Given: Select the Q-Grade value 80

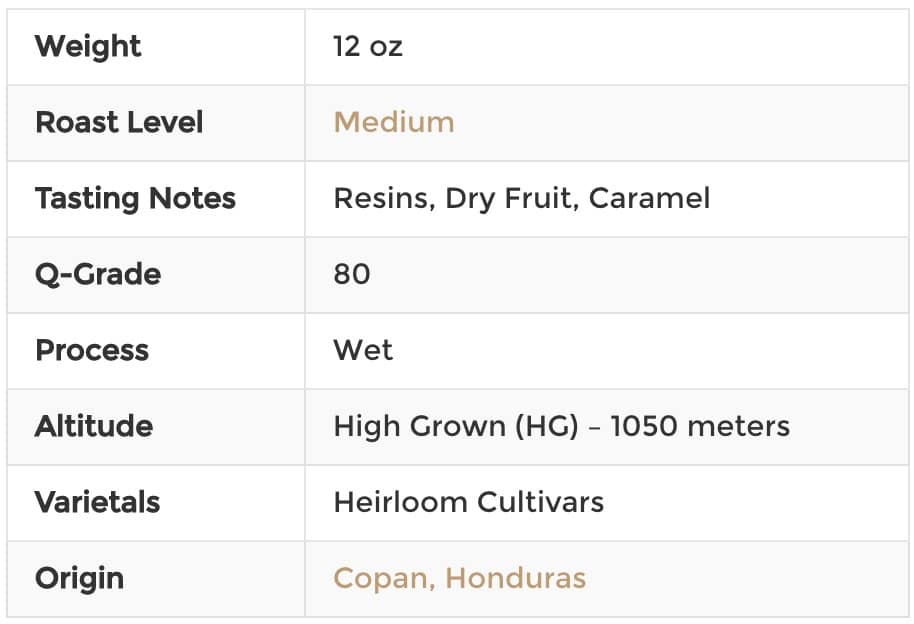Looking at the screenshot, I should 352,274.
